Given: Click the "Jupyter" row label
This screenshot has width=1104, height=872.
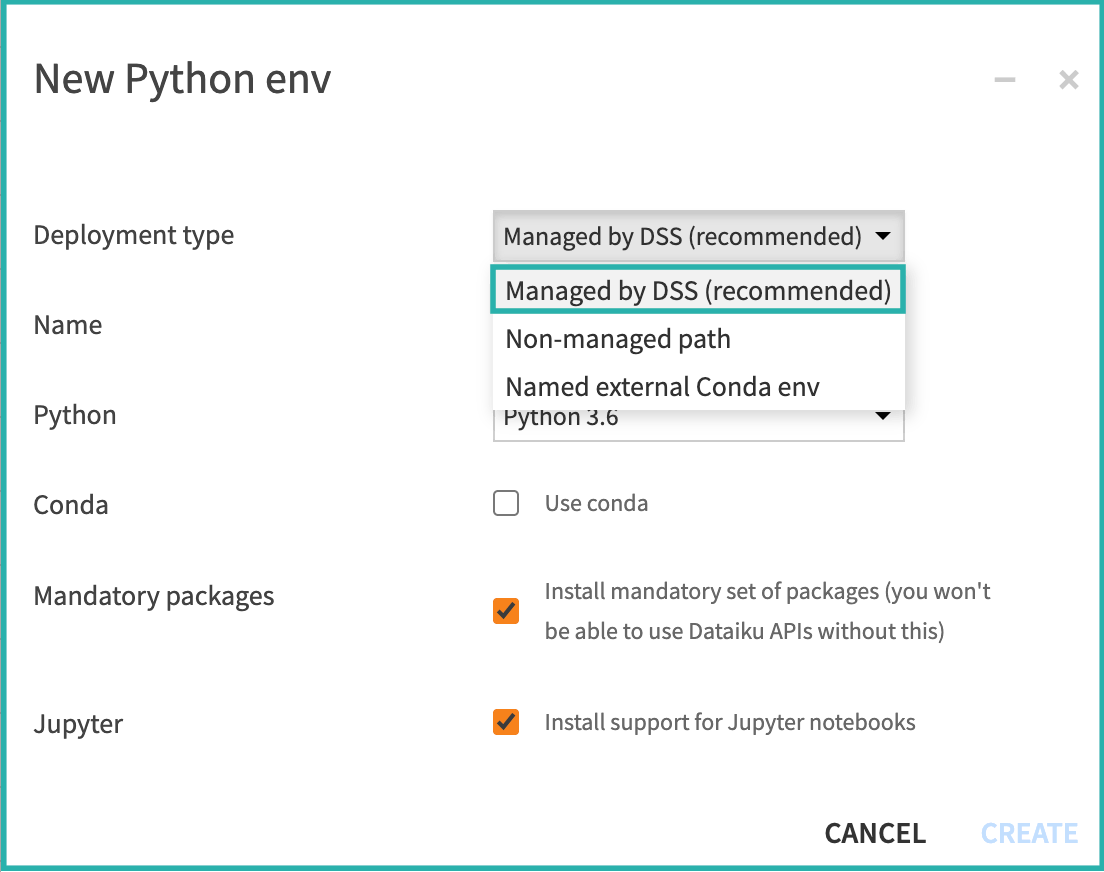Looking at the screenshot, I should 78,724.
